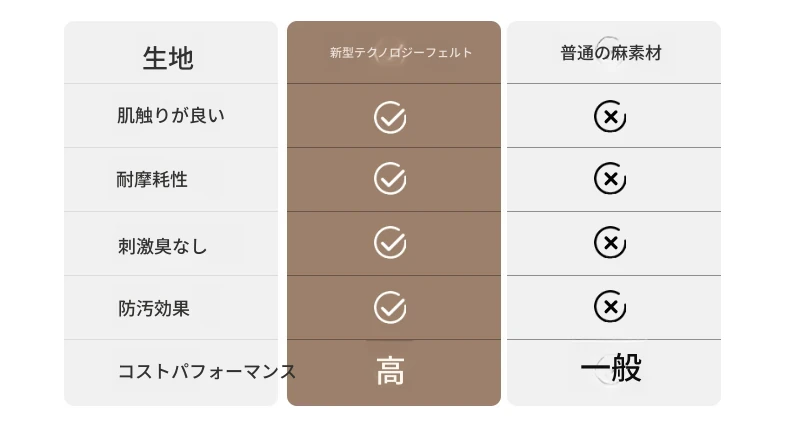Select the 普通の麻素材 column header
The width and height of the screenshot is (790, 448).
pos(614,52)
